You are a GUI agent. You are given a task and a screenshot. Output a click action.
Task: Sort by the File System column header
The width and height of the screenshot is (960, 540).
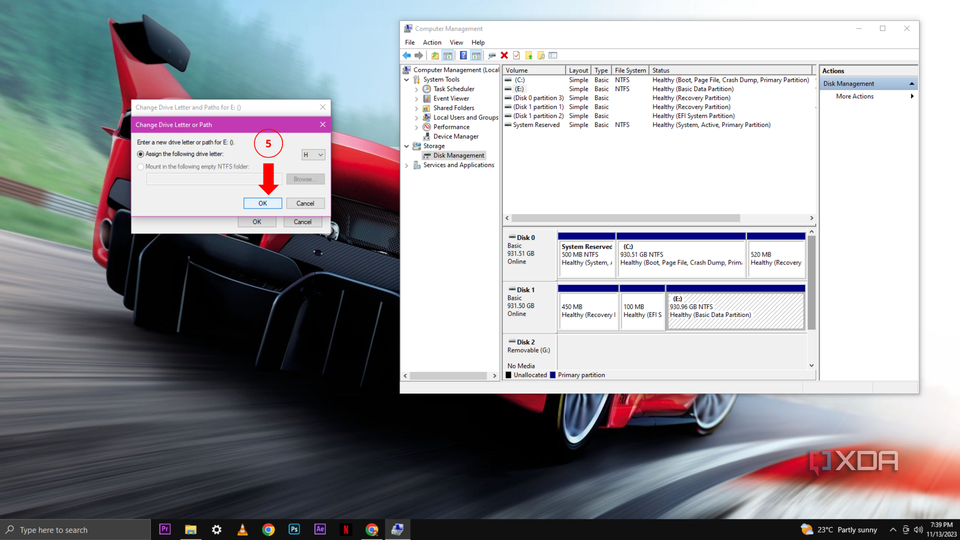pos(630,70)
